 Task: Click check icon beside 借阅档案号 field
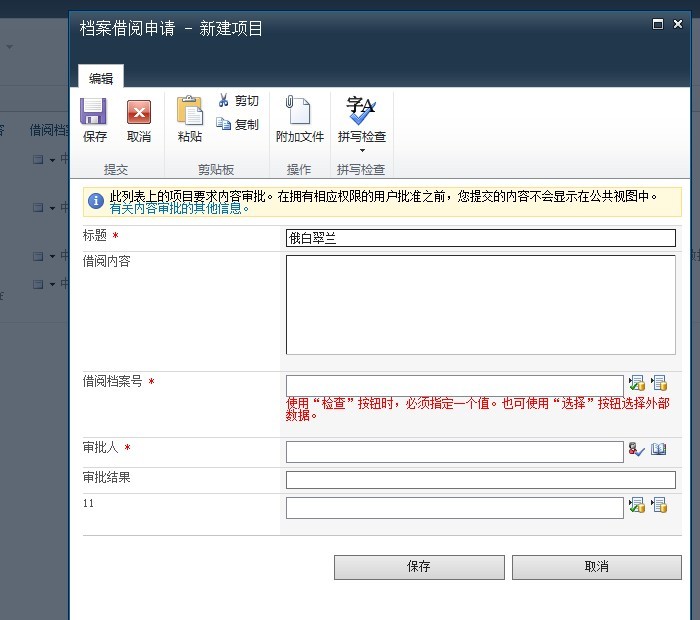click(637, 383)
